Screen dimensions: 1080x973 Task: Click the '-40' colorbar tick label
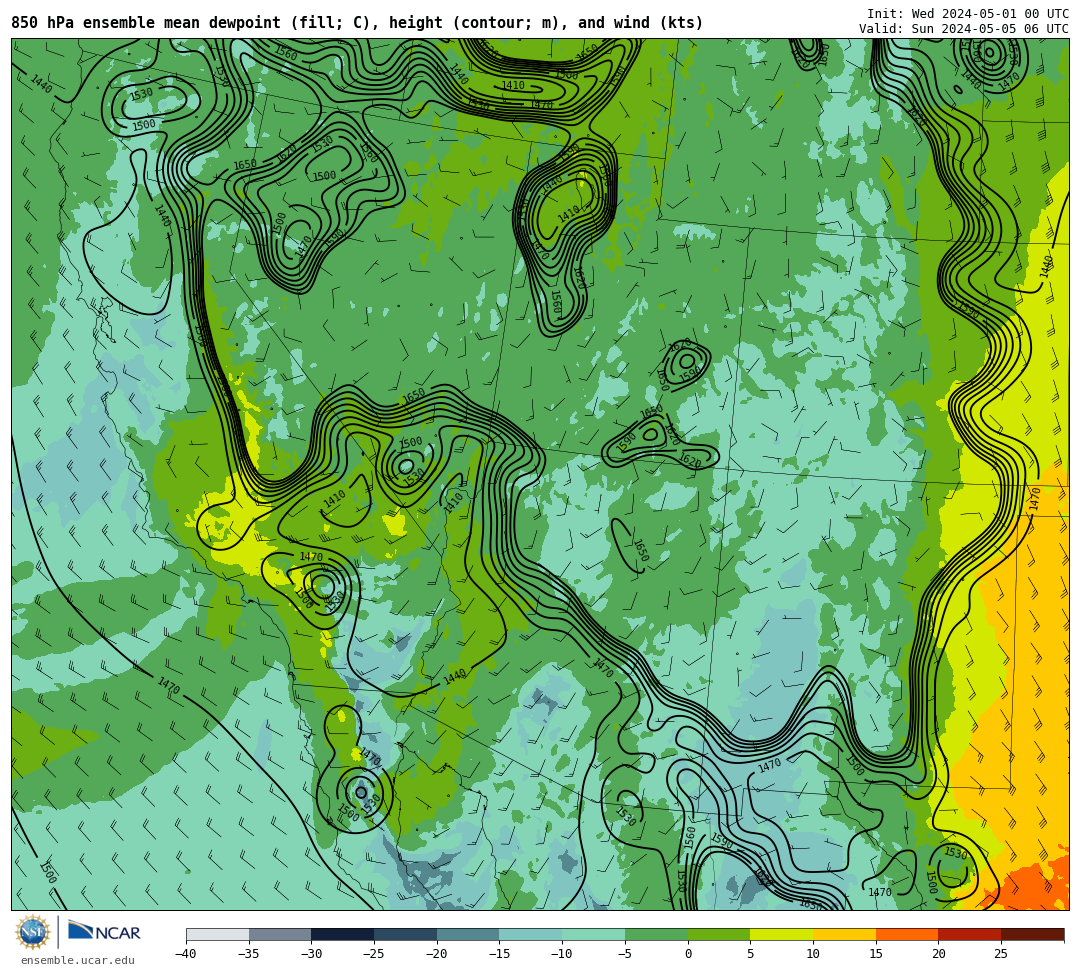186,954
